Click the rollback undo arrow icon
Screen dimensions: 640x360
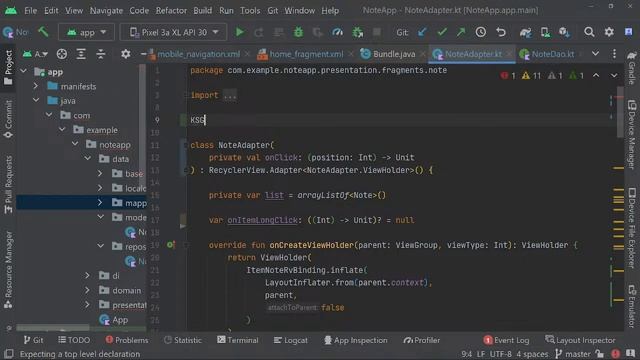point(501,32)
